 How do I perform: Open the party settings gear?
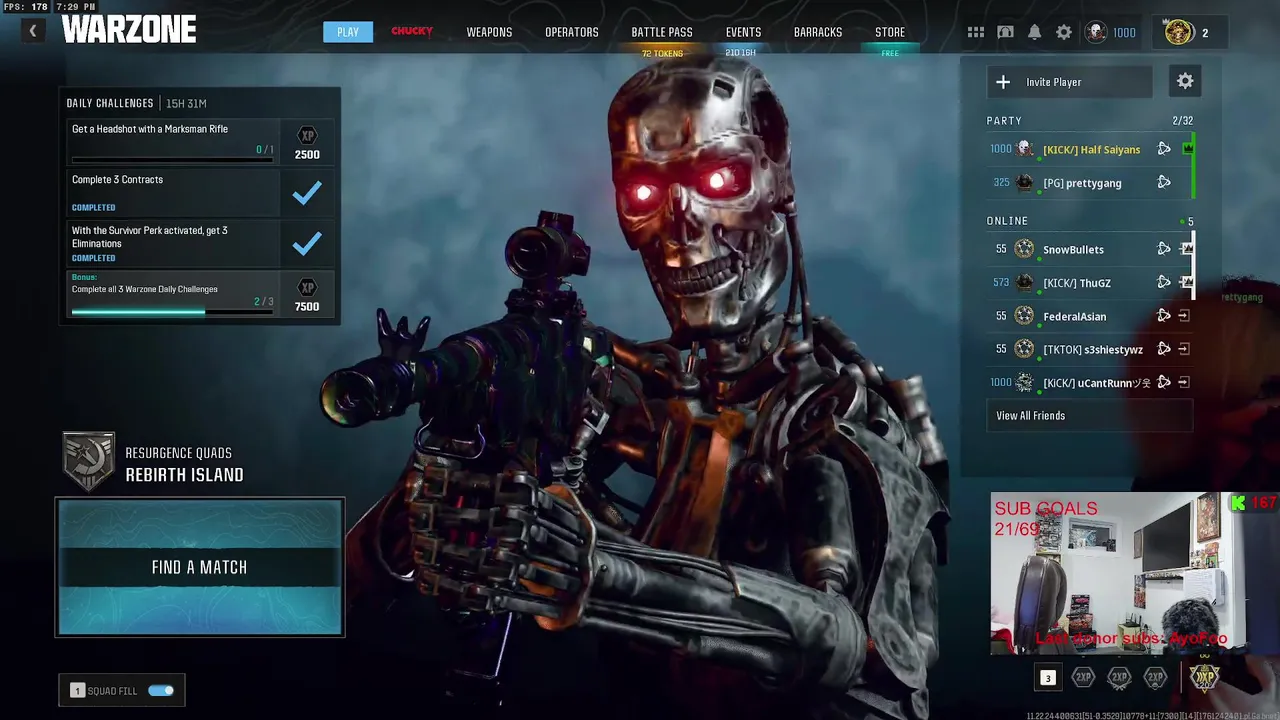click(1185, 81)
